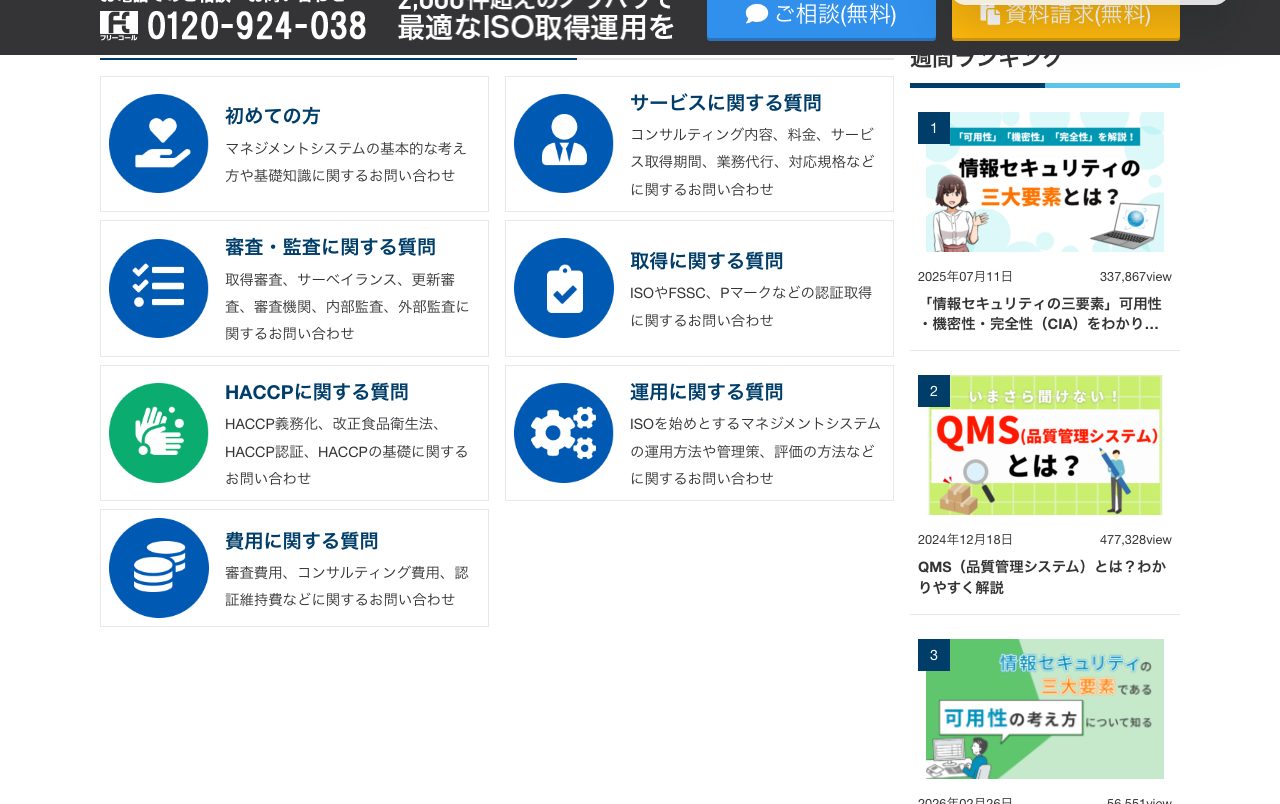The height and width of the screenshot is (804, 1280).
Task: Click the 審査費用、コンサルティング費用 description text
Action: (347, 586)
